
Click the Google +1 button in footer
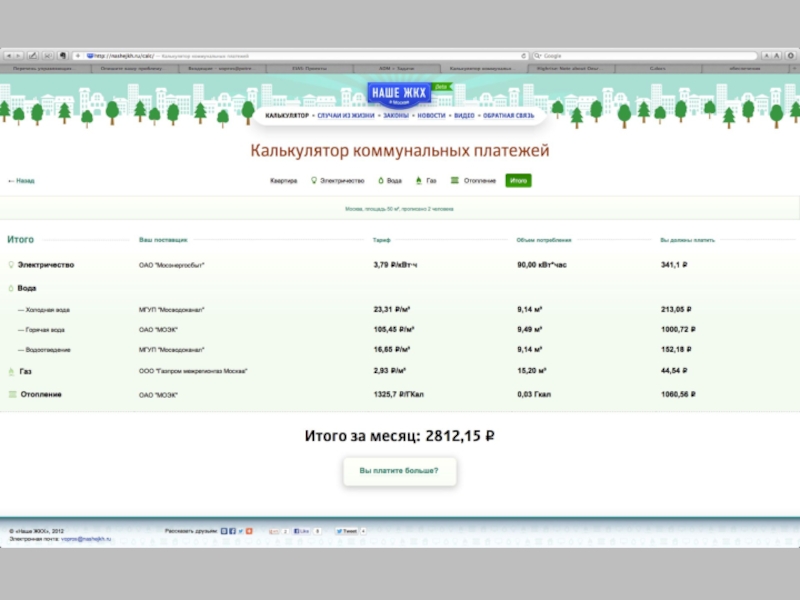(x=274, y=531)
